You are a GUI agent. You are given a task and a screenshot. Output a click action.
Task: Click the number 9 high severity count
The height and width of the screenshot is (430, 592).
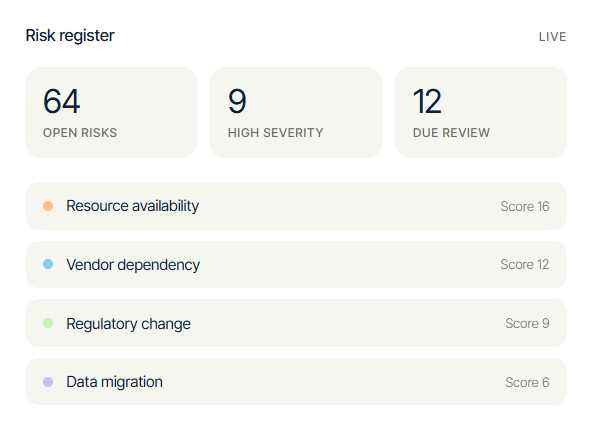(x=237, y=101)
